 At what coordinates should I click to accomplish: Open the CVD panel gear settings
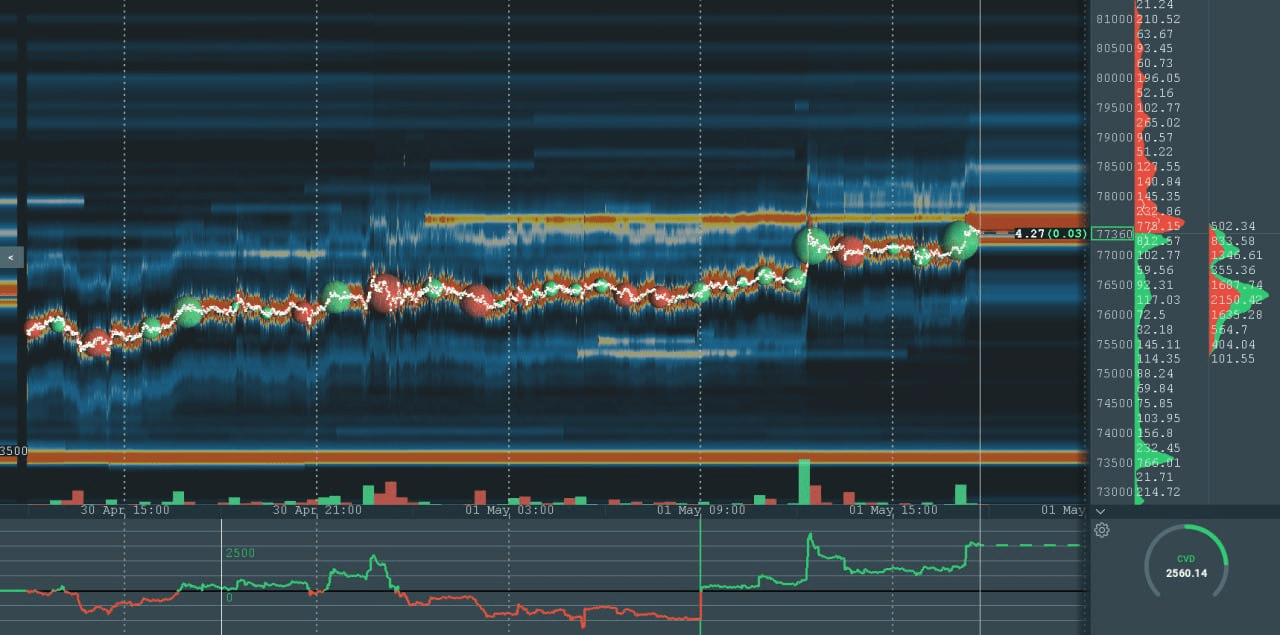tap(1101, 530)
